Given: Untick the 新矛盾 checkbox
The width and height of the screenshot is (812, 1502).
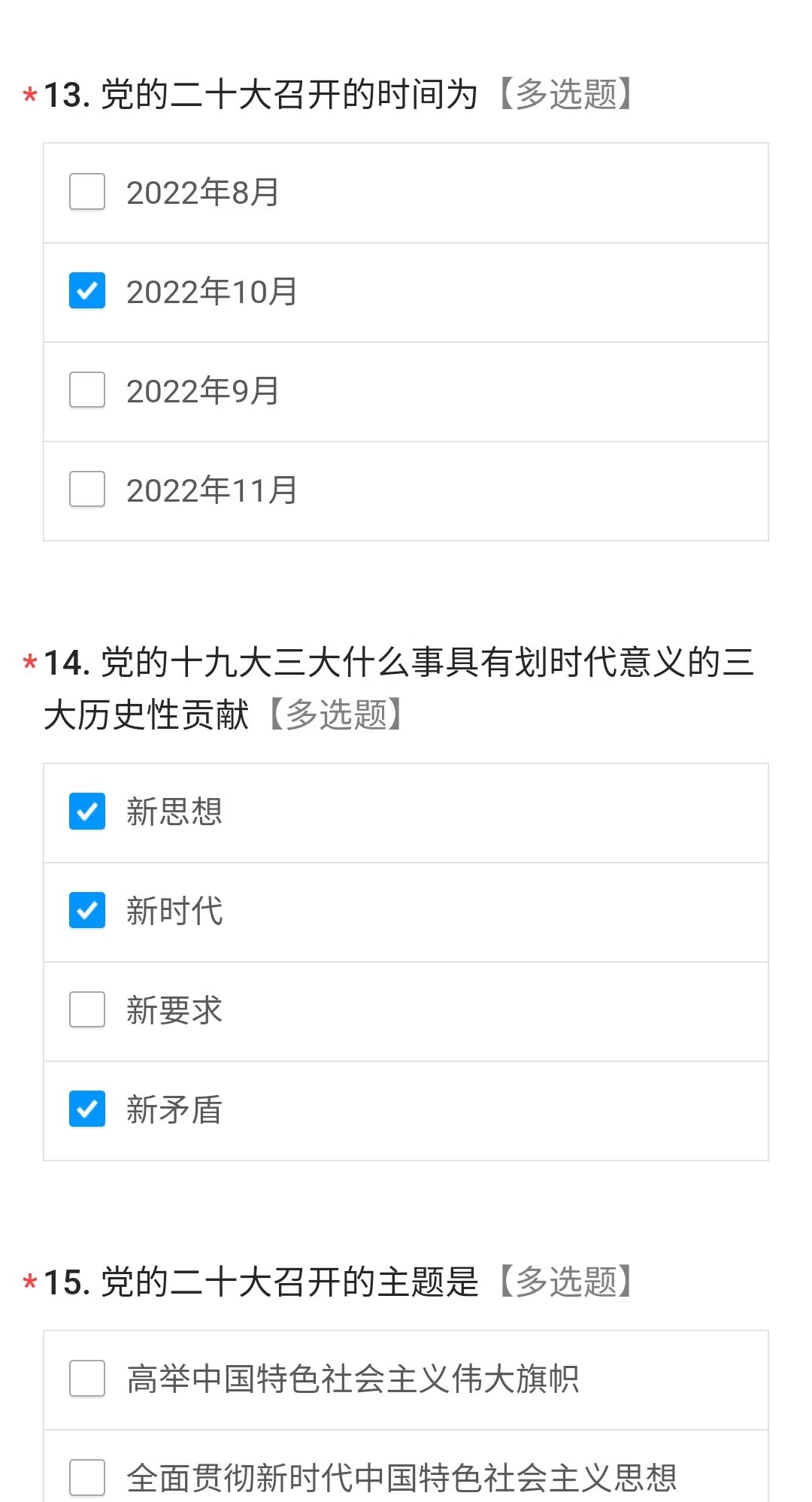Looking at the screenshot, I should [x=87, y=1109].
